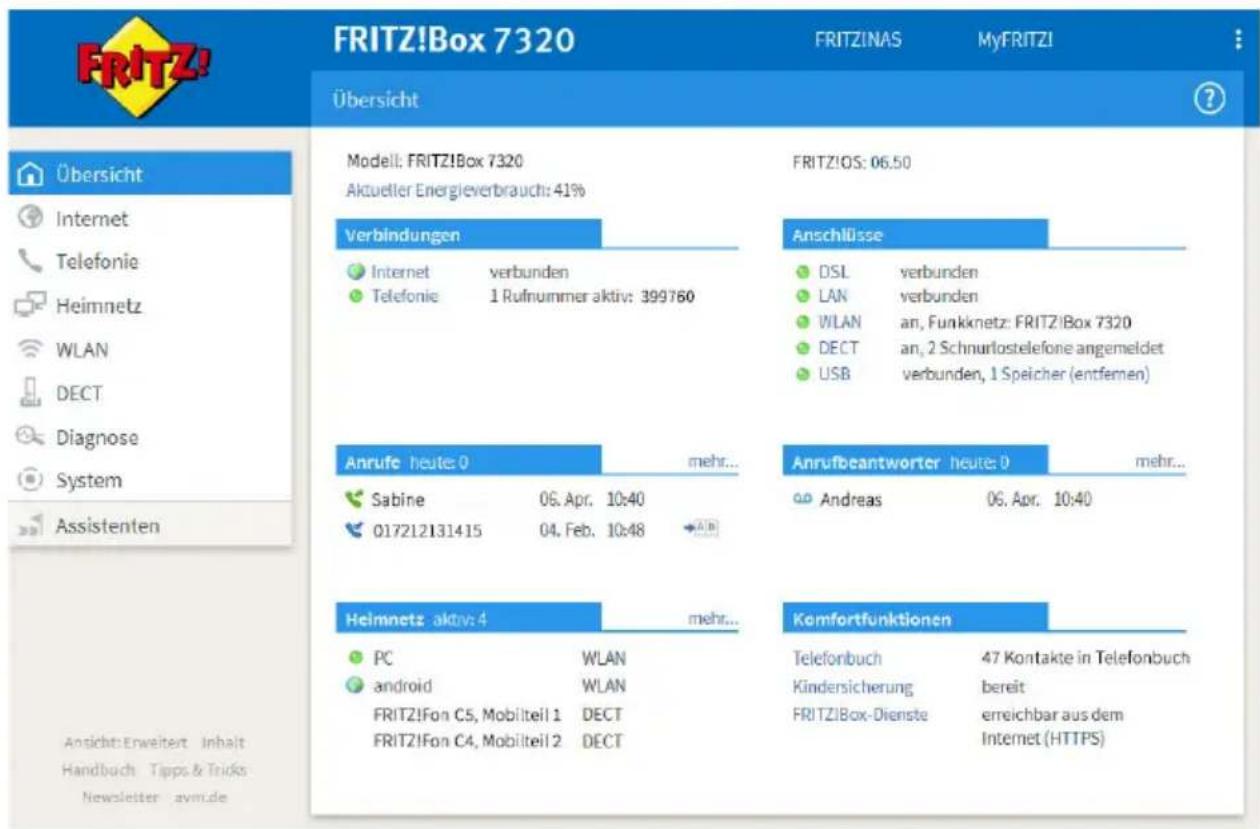Click the globe status icon beside Internet verbunden
Viewport: 1260px width, 829px height.
[356, 272]
